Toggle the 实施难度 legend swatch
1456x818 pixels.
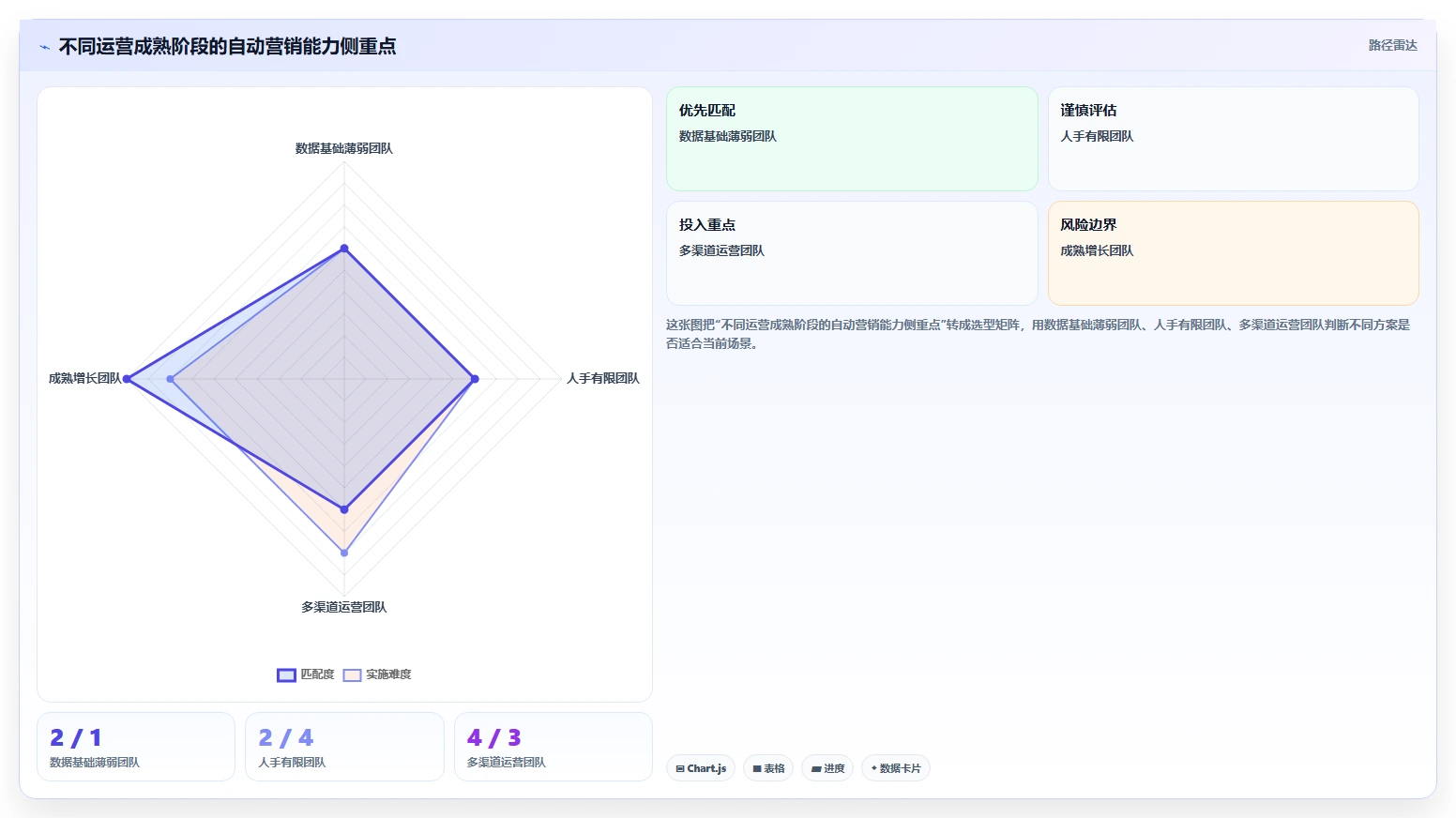click(x=352, y=675)
